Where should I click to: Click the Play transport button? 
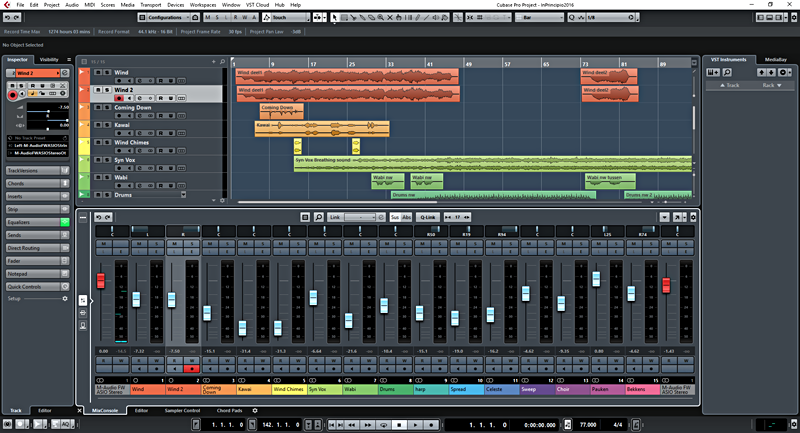click(x=415, y=424)
